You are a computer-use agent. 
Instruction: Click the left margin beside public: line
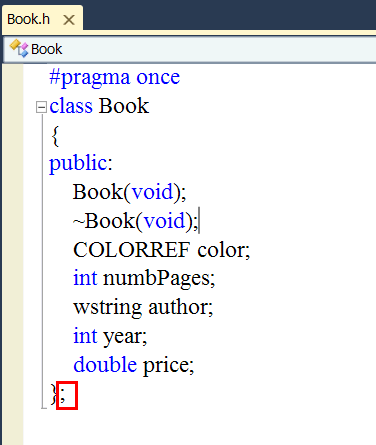(x=13, y=164)
